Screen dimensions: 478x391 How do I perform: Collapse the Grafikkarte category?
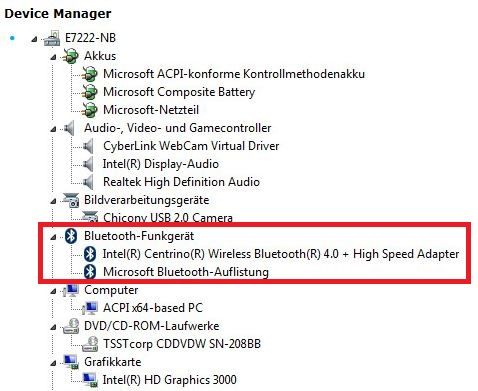53,363
